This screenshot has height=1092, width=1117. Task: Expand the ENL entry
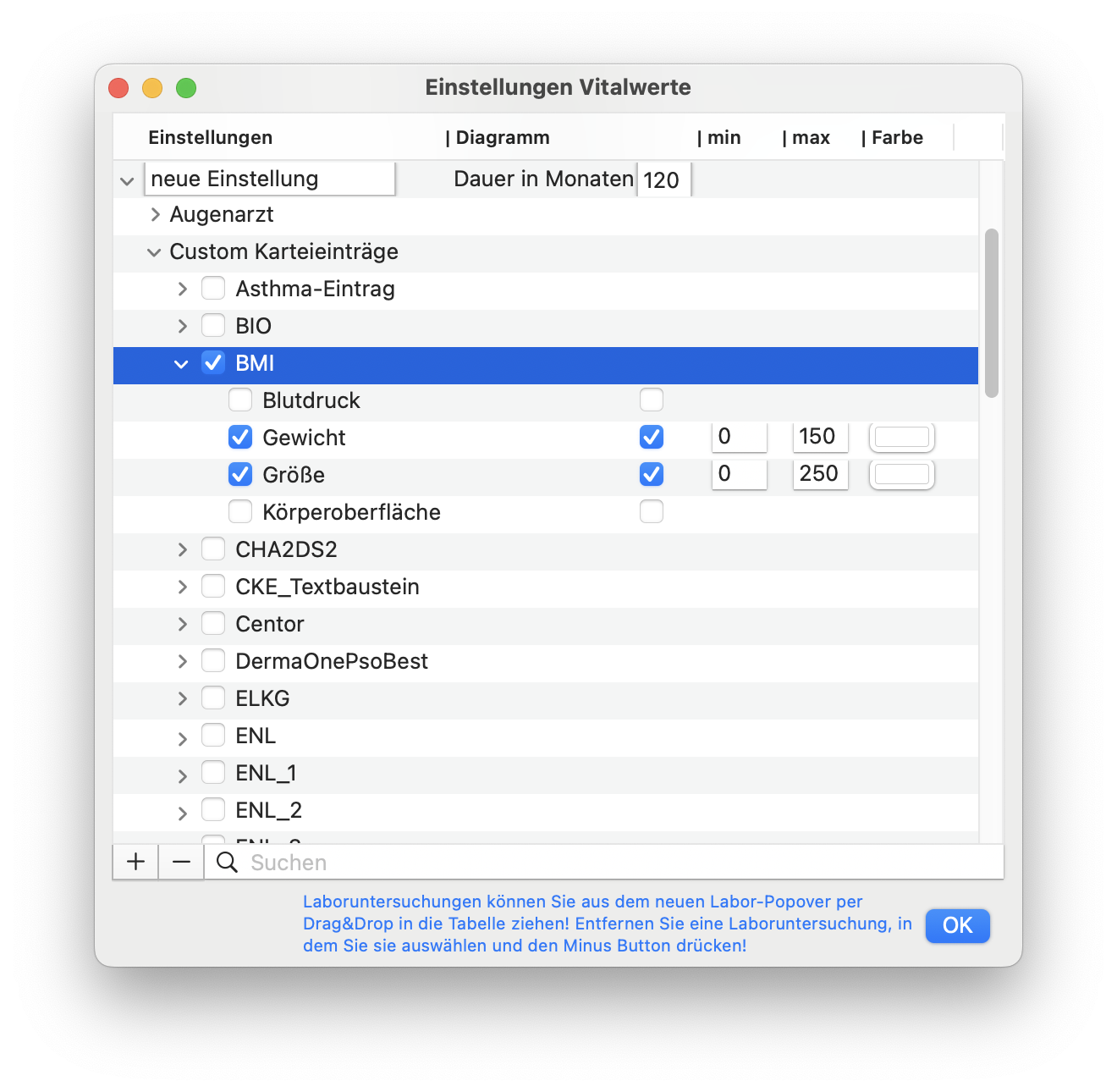coord(182,739)
